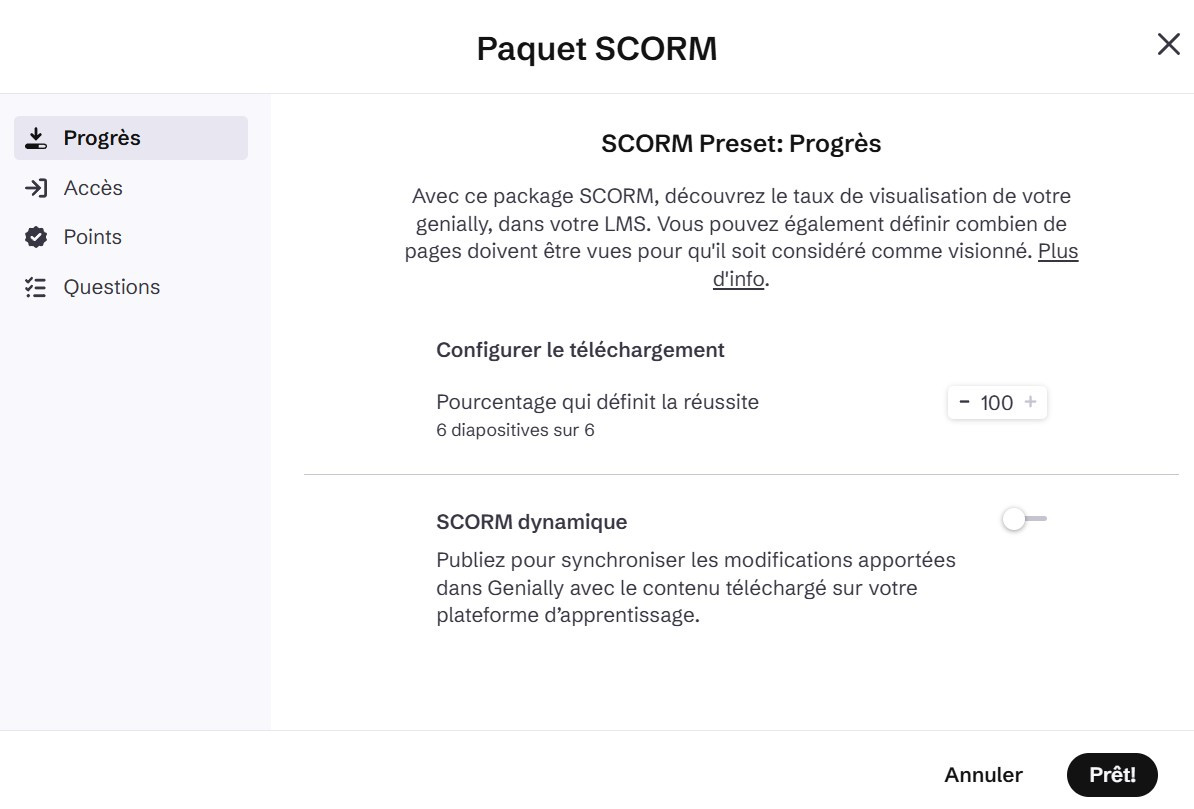Open the "Plus d'info" link
The height and width of the screenshot is (809, 1194).
coord(1056,252)
